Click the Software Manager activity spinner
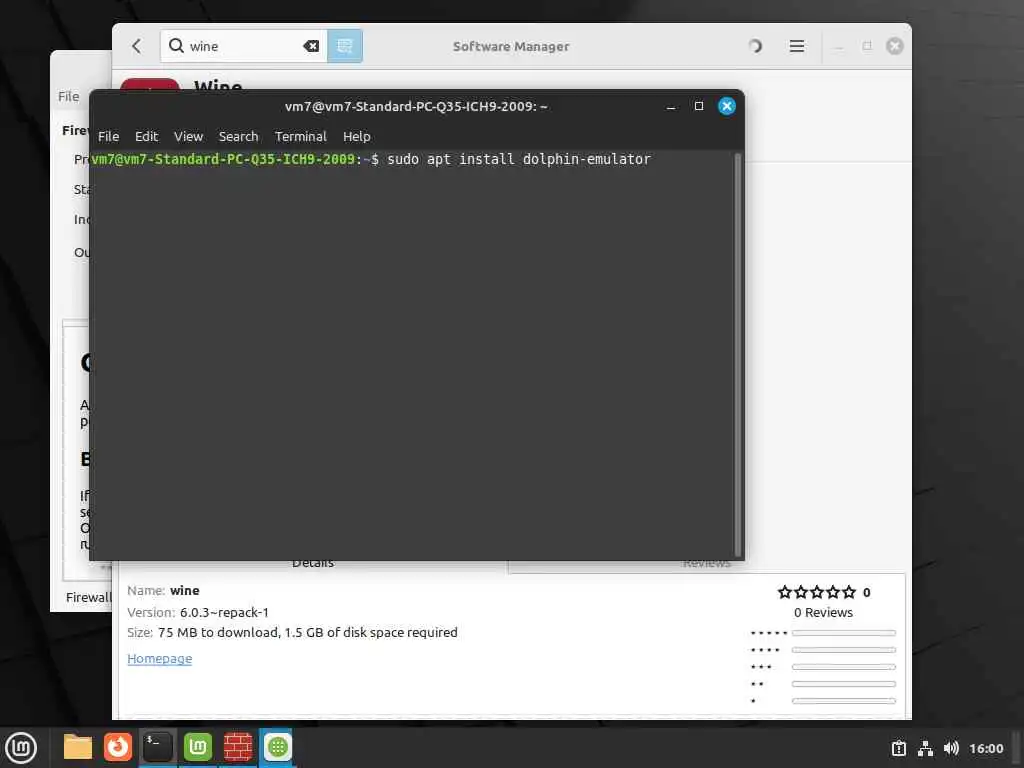The image size is (1024, 768). click(755, 46)
